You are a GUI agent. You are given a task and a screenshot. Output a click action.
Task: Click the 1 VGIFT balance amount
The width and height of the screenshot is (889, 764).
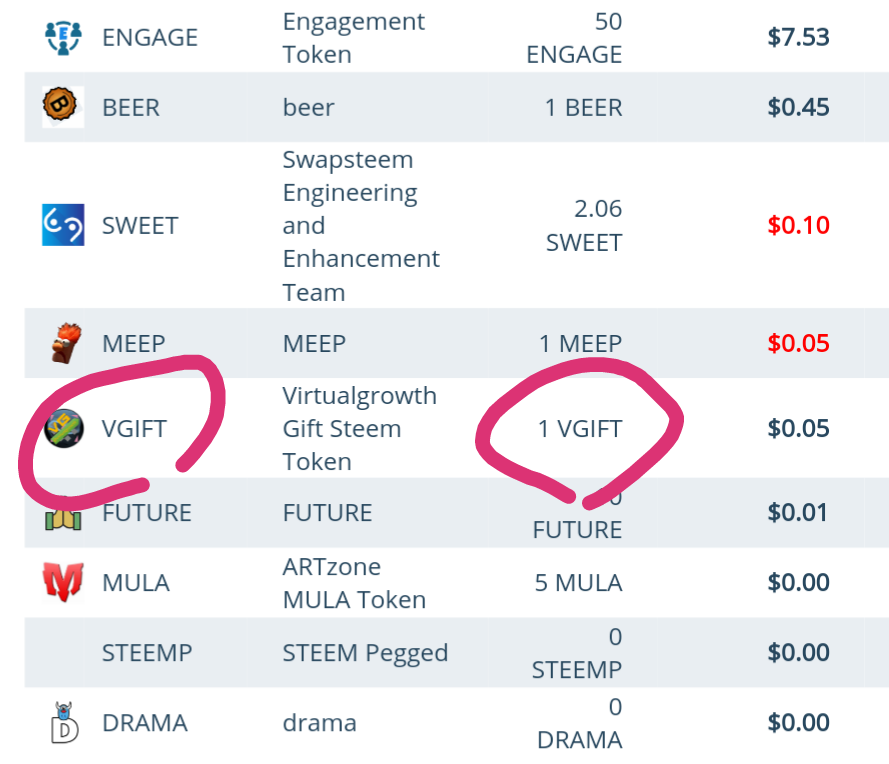pyautogui.click(x=579, y=429)
